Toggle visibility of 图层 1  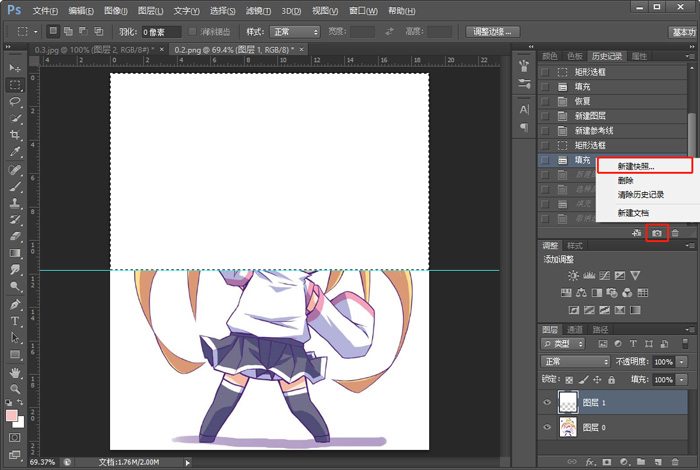click(547, 403)
